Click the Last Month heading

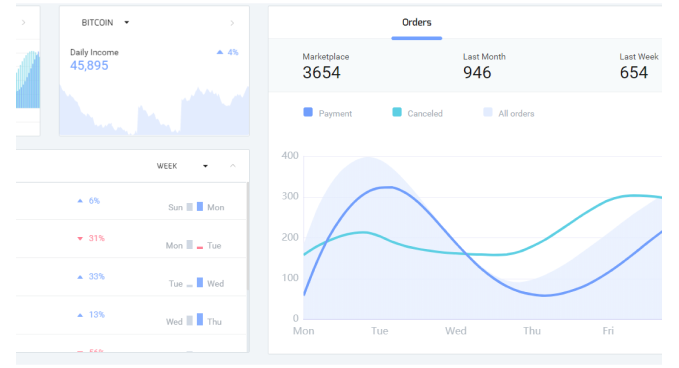(484, 57)
